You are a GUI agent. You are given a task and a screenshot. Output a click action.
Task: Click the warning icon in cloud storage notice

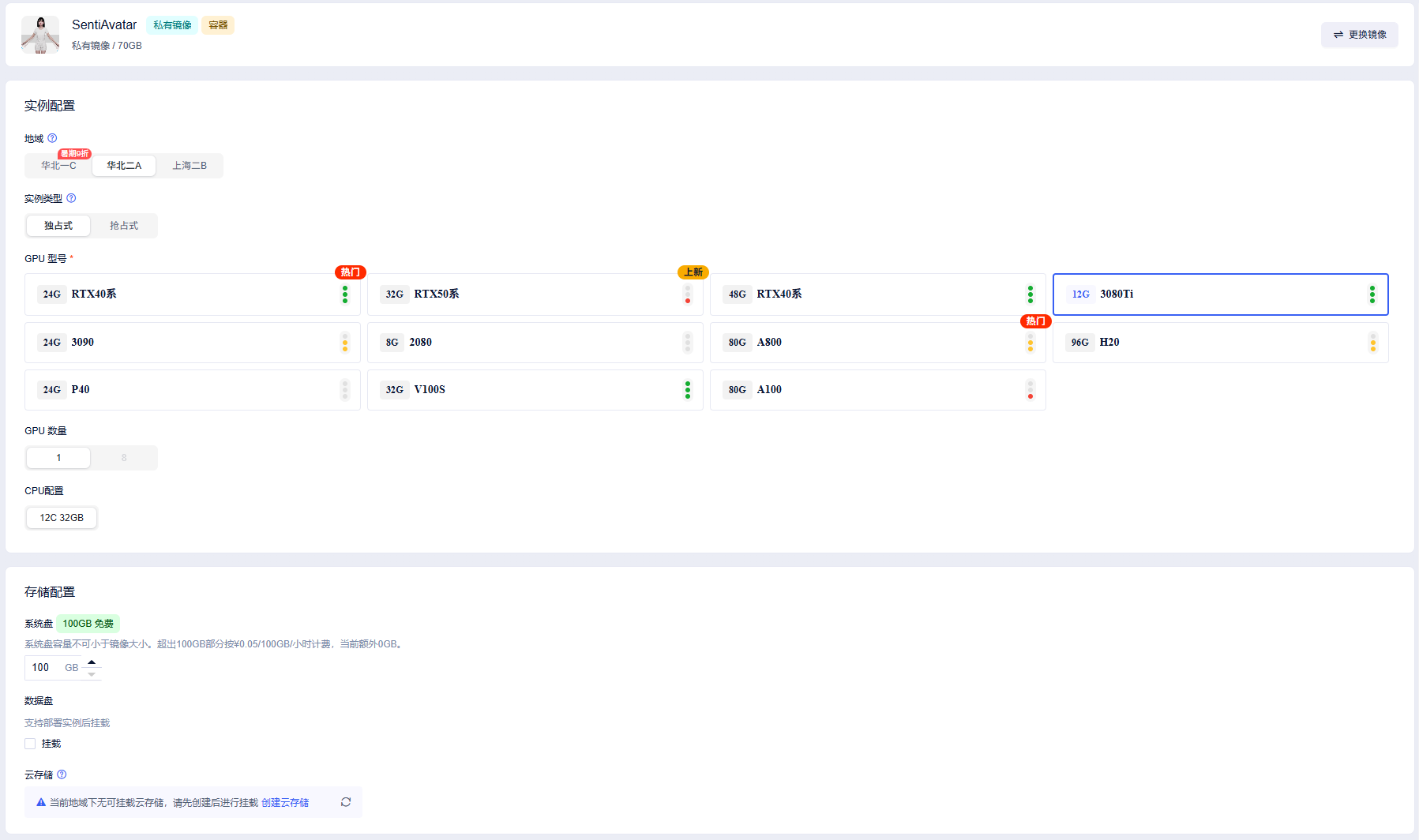point(41,802)
